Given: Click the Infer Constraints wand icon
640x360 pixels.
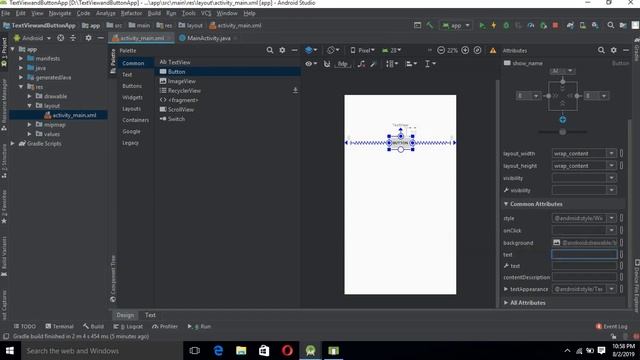Looking at the screenshot, I should point(373,64).
